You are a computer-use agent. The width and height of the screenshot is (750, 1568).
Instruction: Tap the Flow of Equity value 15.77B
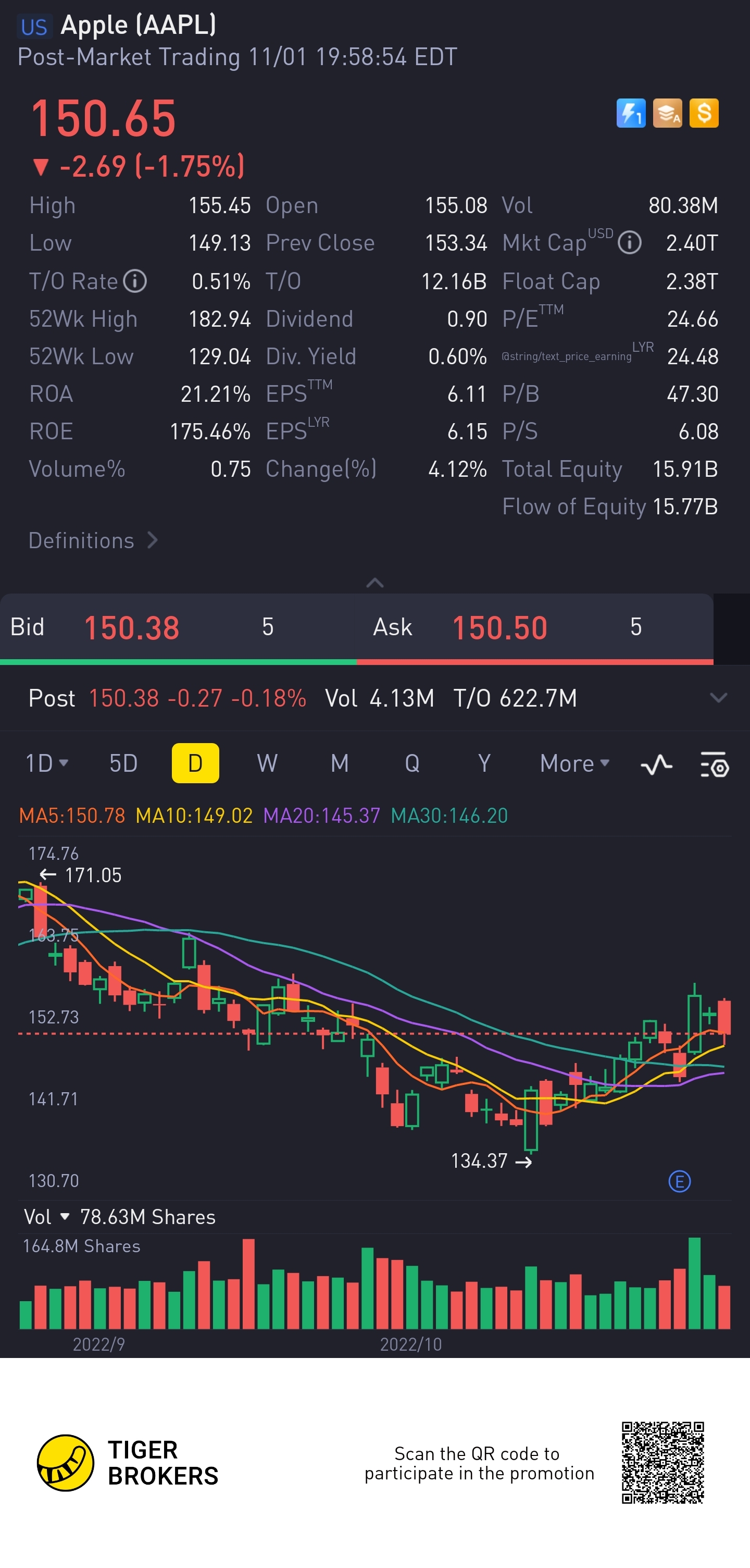(x=685, y=507)
